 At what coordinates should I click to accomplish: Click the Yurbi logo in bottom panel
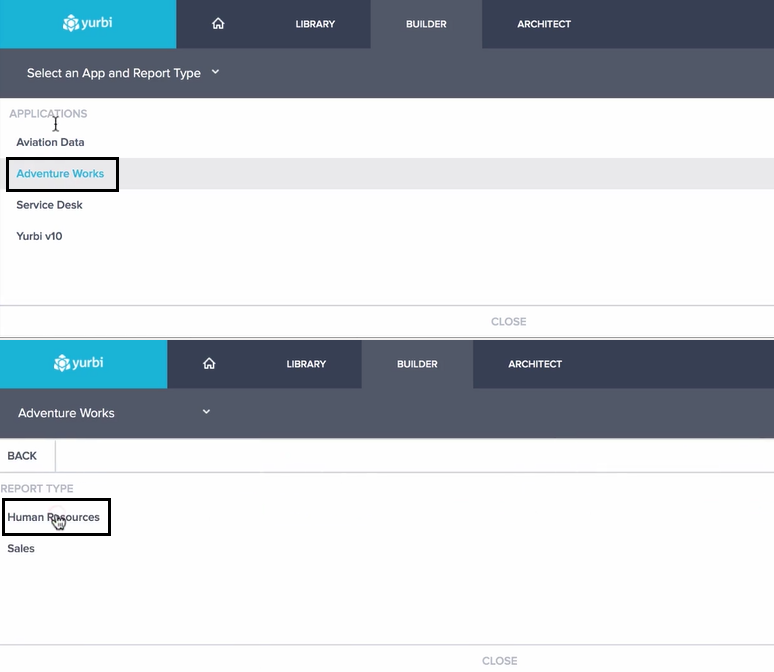click(78, 363)
